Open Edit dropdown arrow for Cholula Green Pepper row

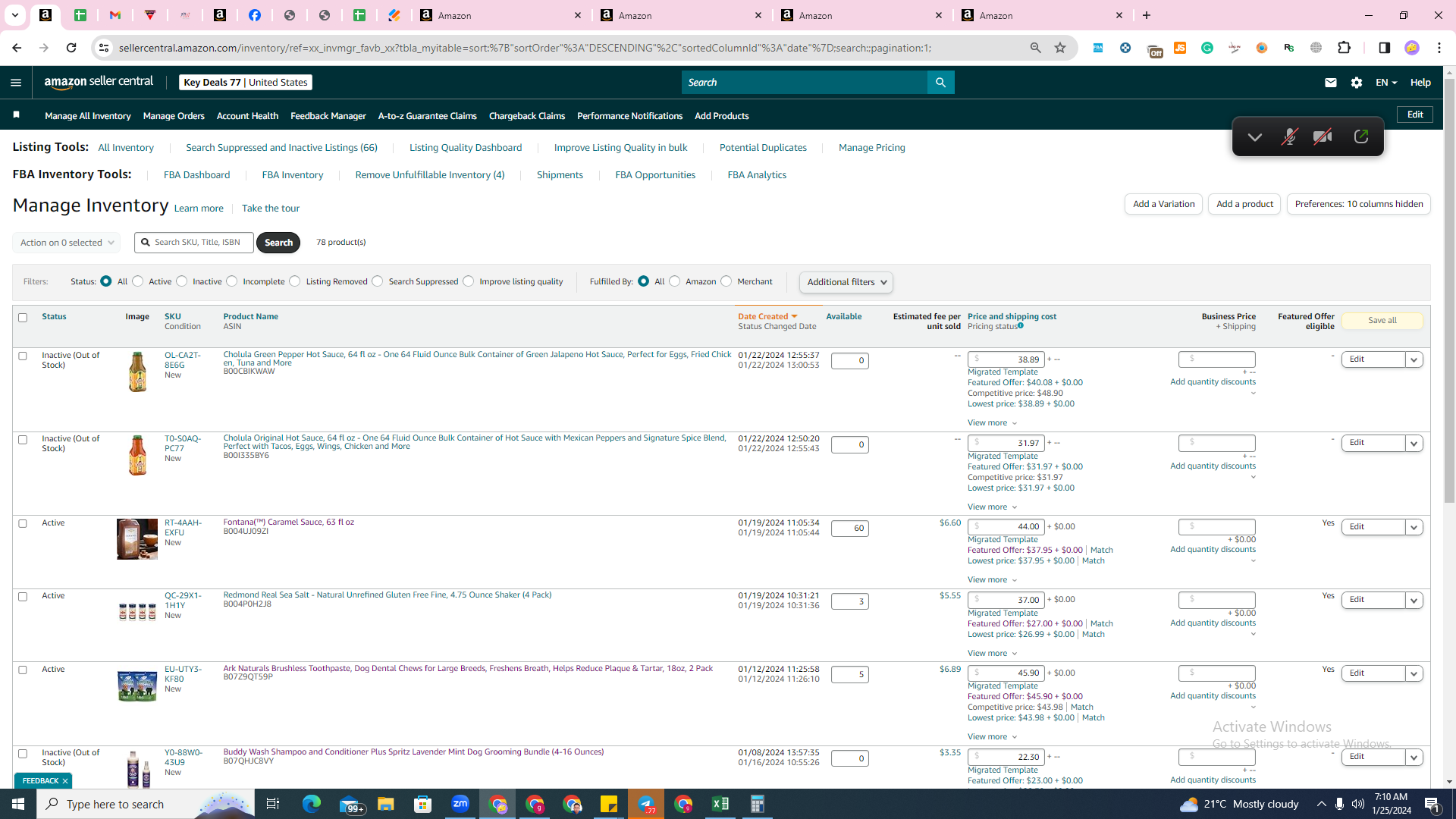(x=1414, y=360)
